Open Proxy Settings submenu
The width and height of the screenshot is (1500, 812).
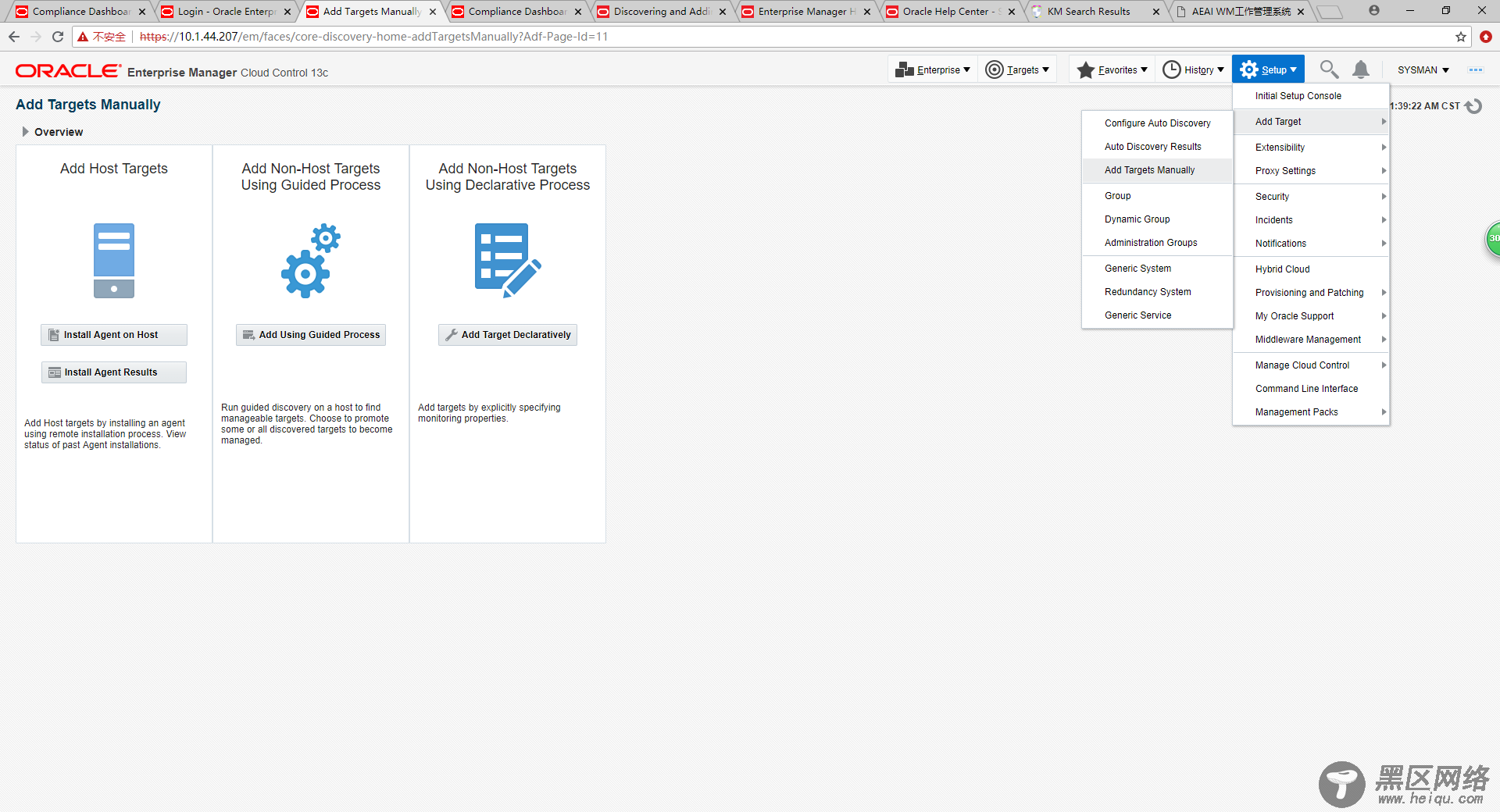(1311, 171)
